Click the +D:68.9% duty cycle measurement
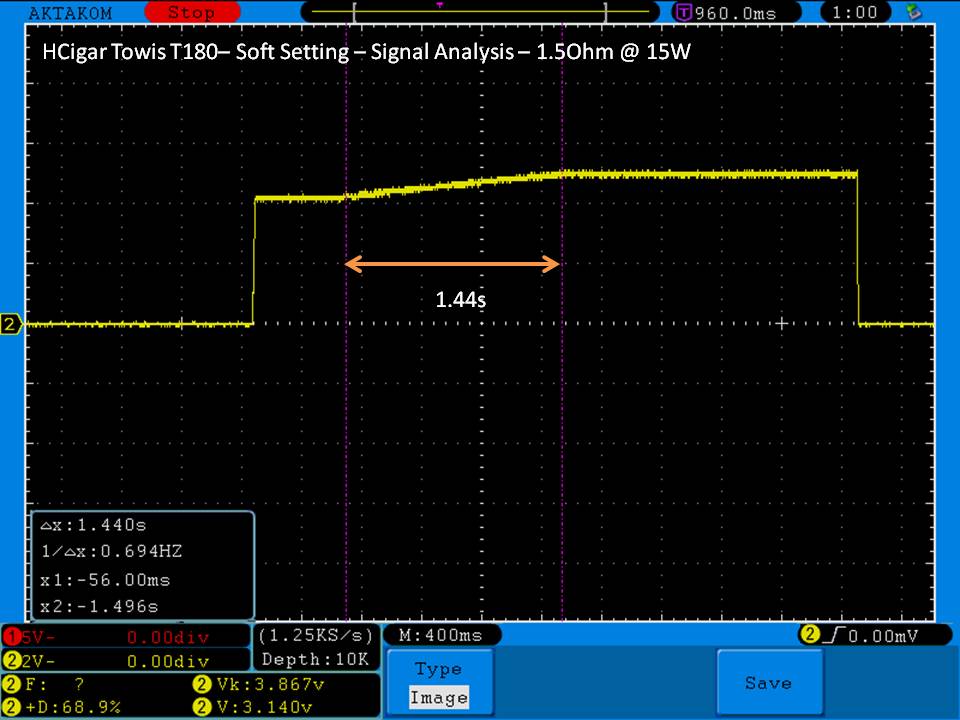 tap(70, 707)
